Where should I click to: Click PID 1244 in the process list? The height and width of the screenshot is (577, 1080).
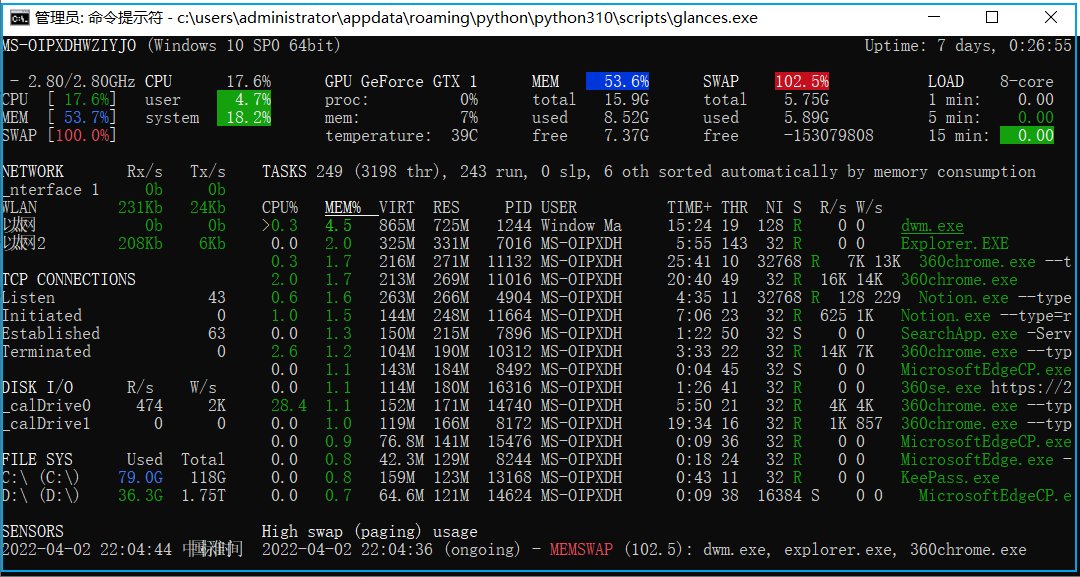click(x=513, y=225)
